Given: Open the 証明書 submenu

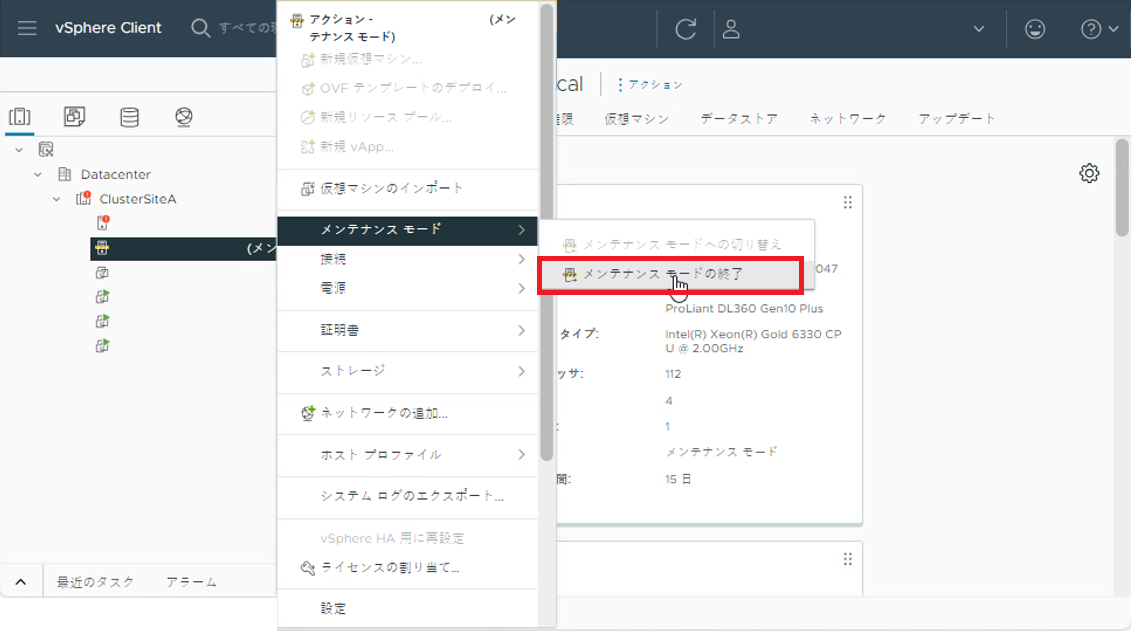Looking at the screenshot, I should point(408,330).
